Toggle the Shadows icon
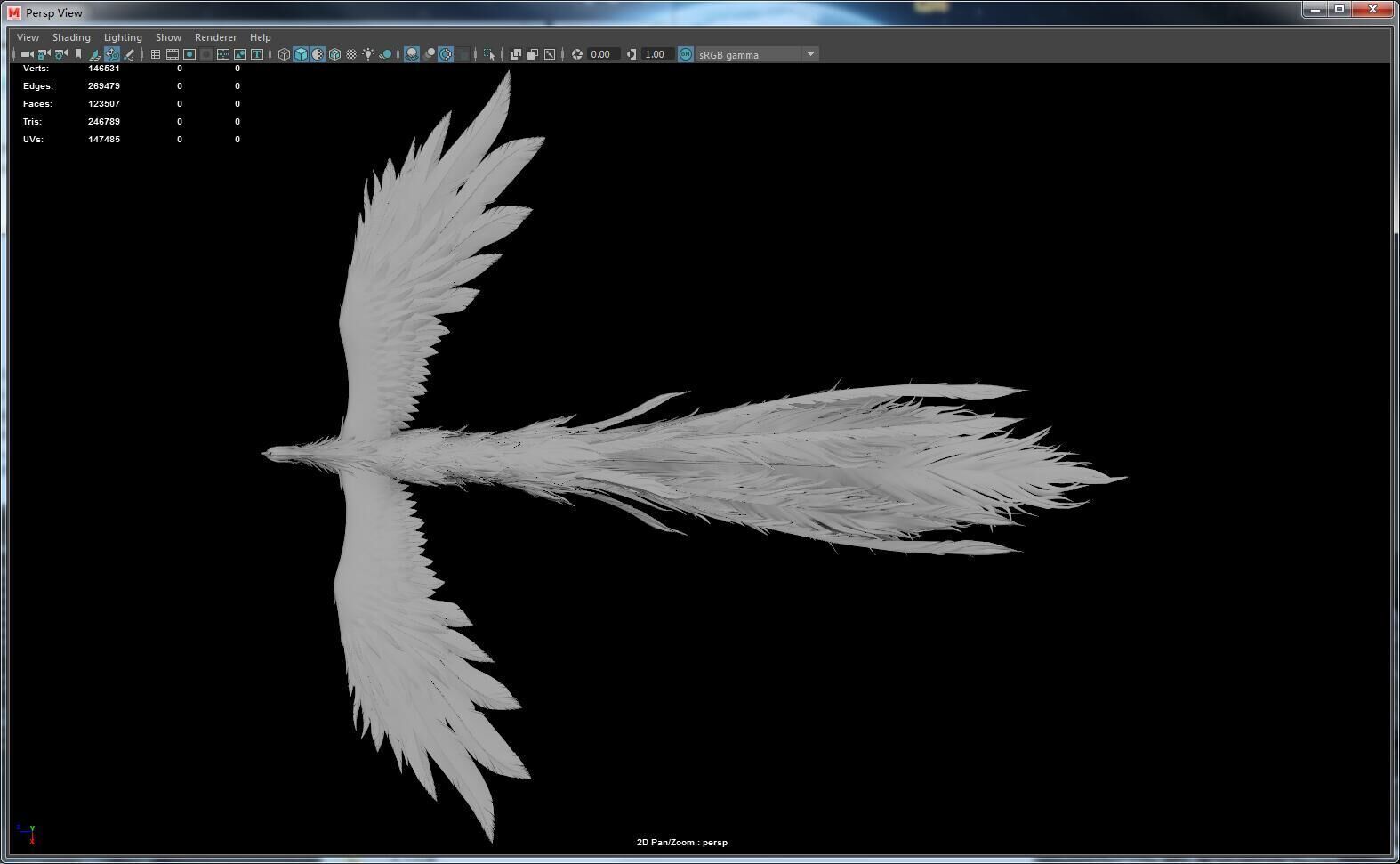Screen dimensions: 1400x864 [x=385, y=54]
